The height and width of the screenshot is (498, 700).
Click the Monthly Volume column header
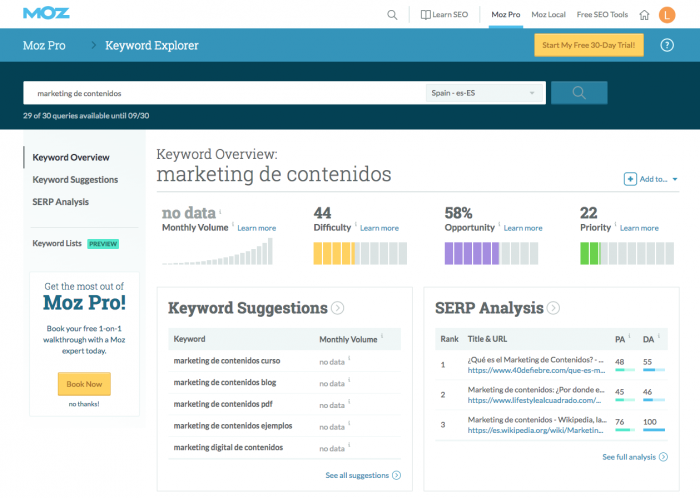[x=348, y=339]
